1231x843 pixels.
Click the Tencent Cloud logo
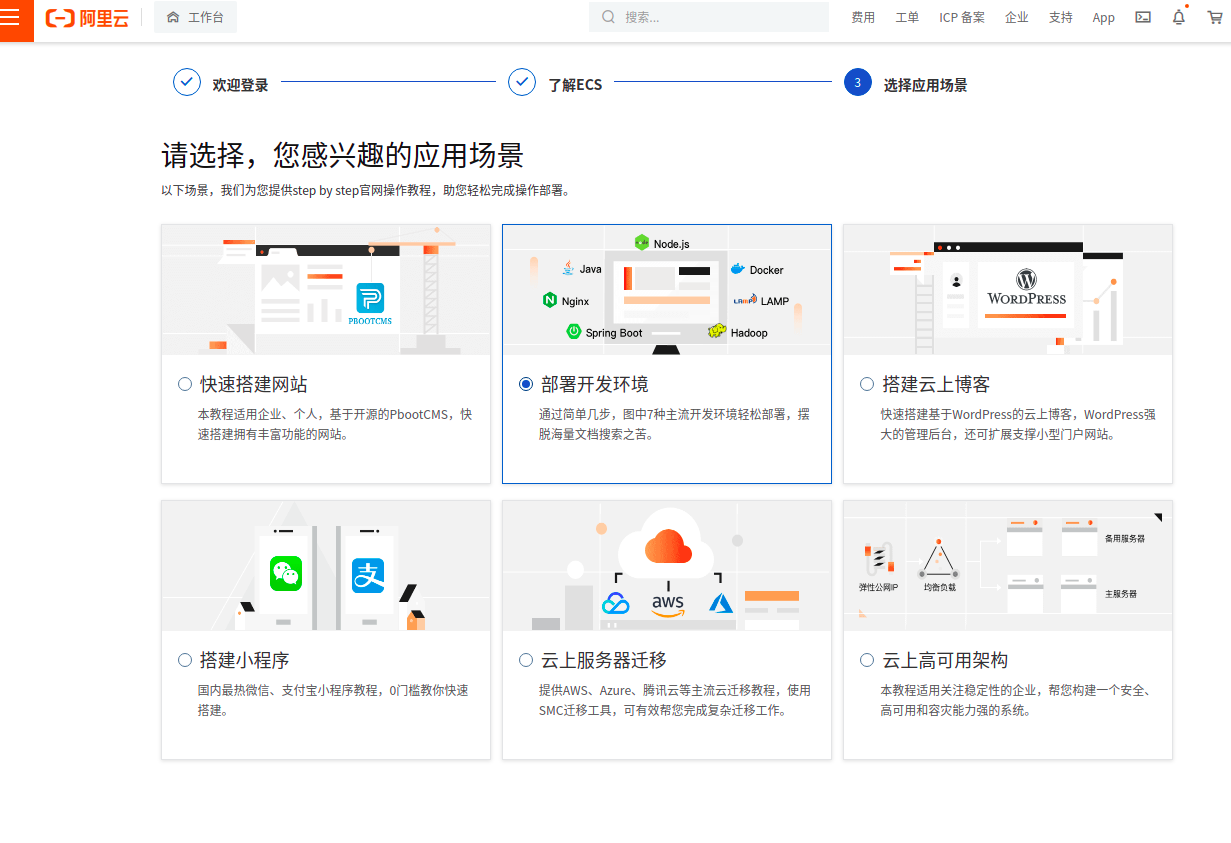[x=615, y=603]
